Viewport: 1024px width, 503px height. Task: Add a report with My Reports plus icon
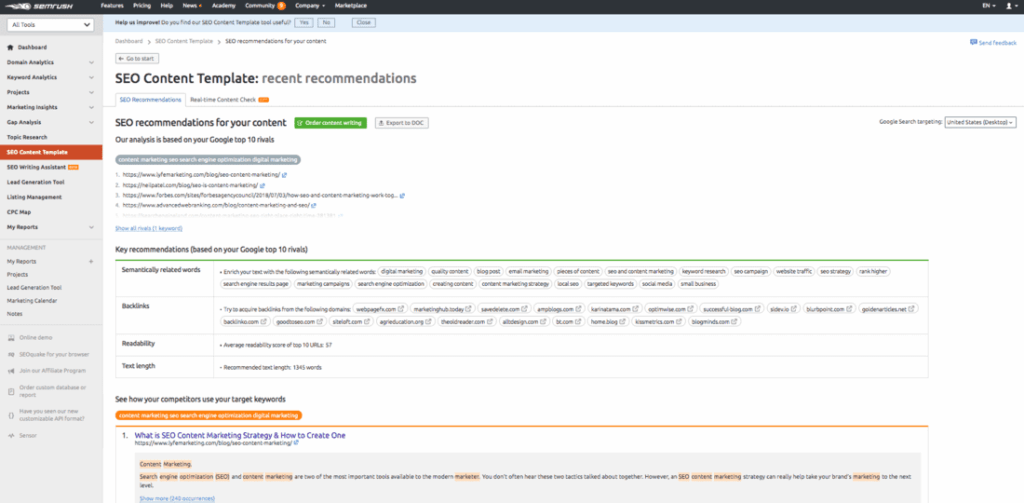point(91,261)
